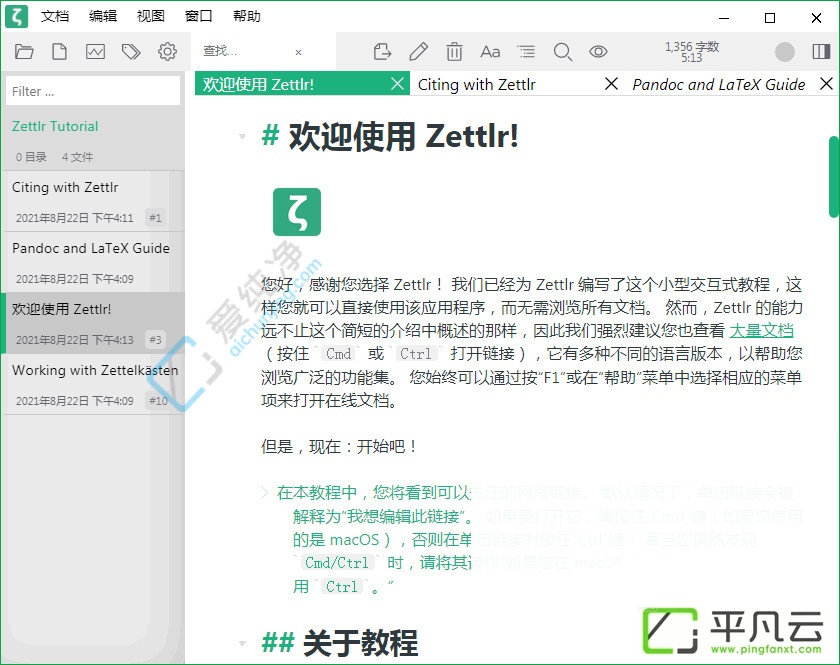This screenshot has height=665, width=840.
Task: Click the magnifier find-in-file icon
Action: 562,52
